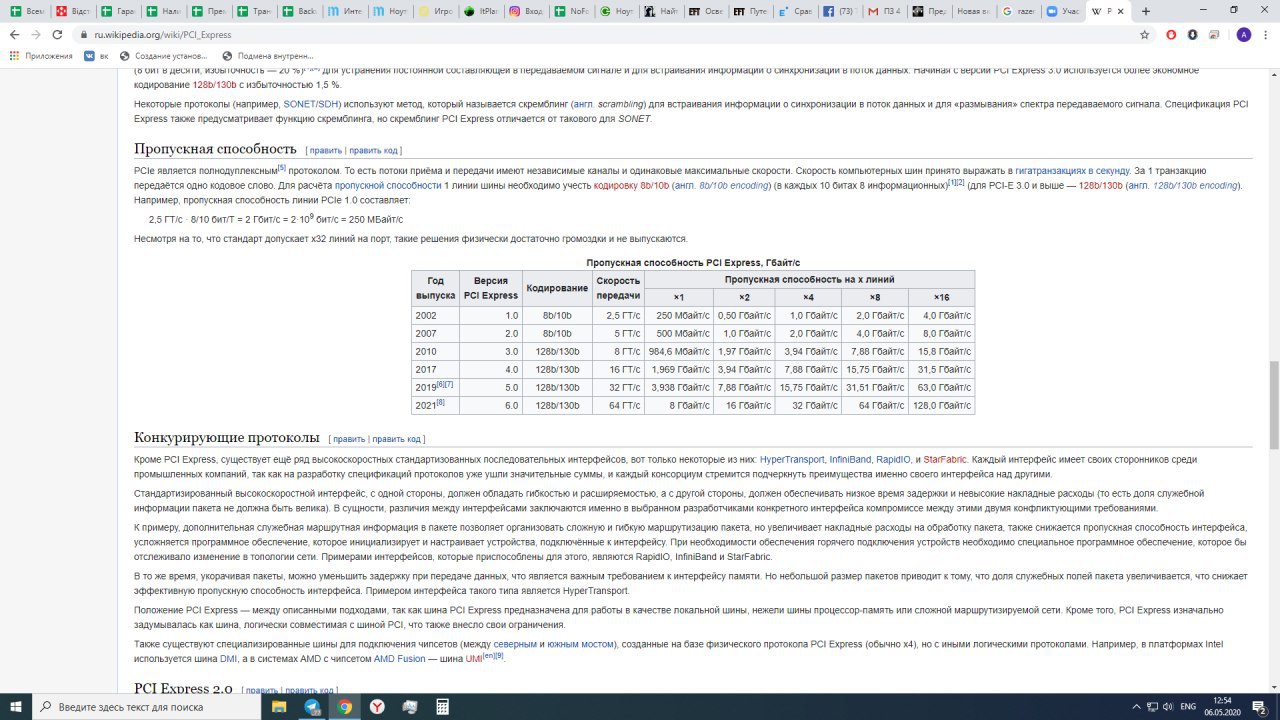Click править next to Конкурирующие протоколы
The image size is (1280, 720).
(349, 438)
